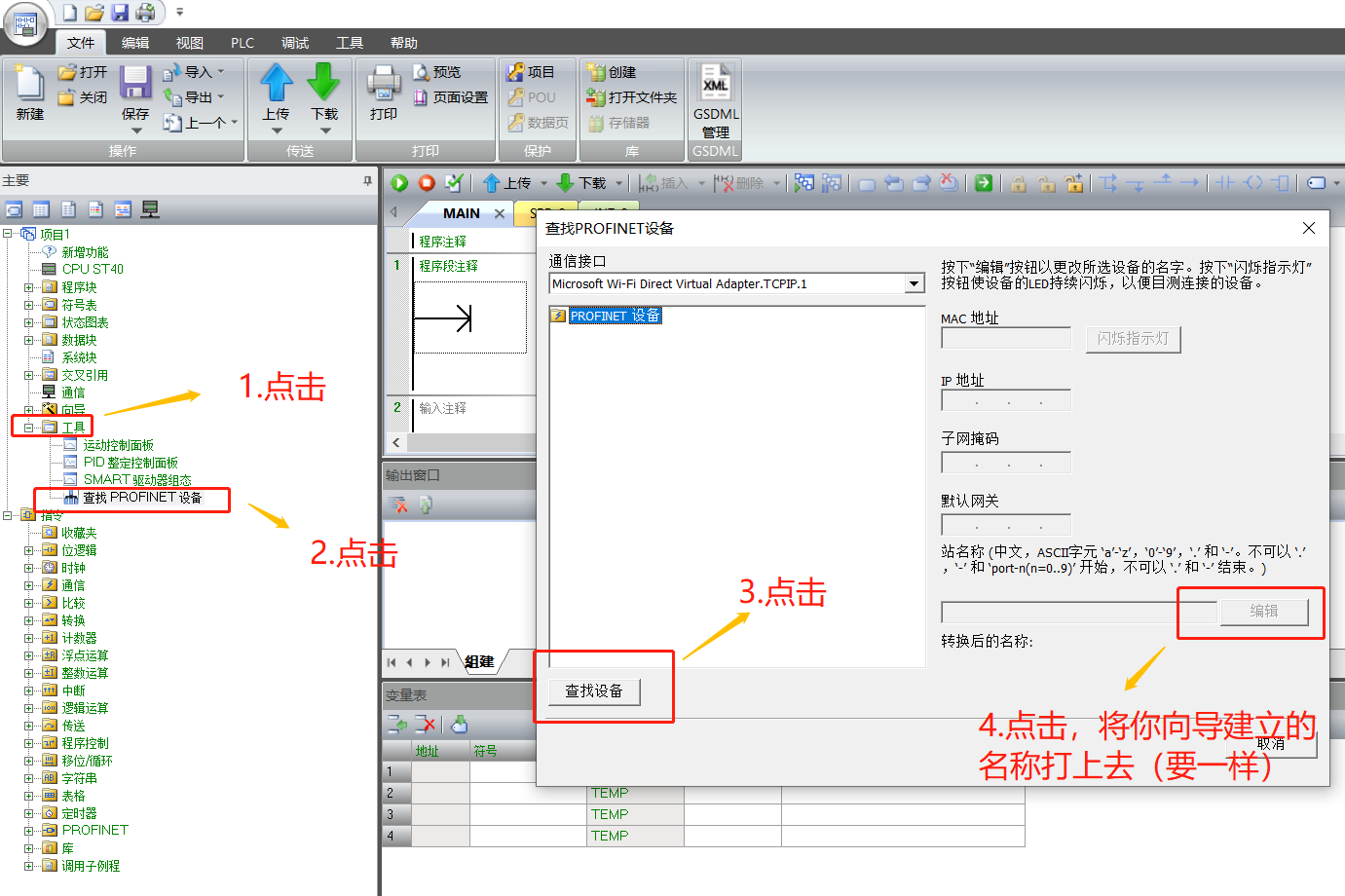Click the 新建 (New) ribbon icon
Image resolution: width=1345 pixels, height=896 pixels.
[x=30, y=84]
